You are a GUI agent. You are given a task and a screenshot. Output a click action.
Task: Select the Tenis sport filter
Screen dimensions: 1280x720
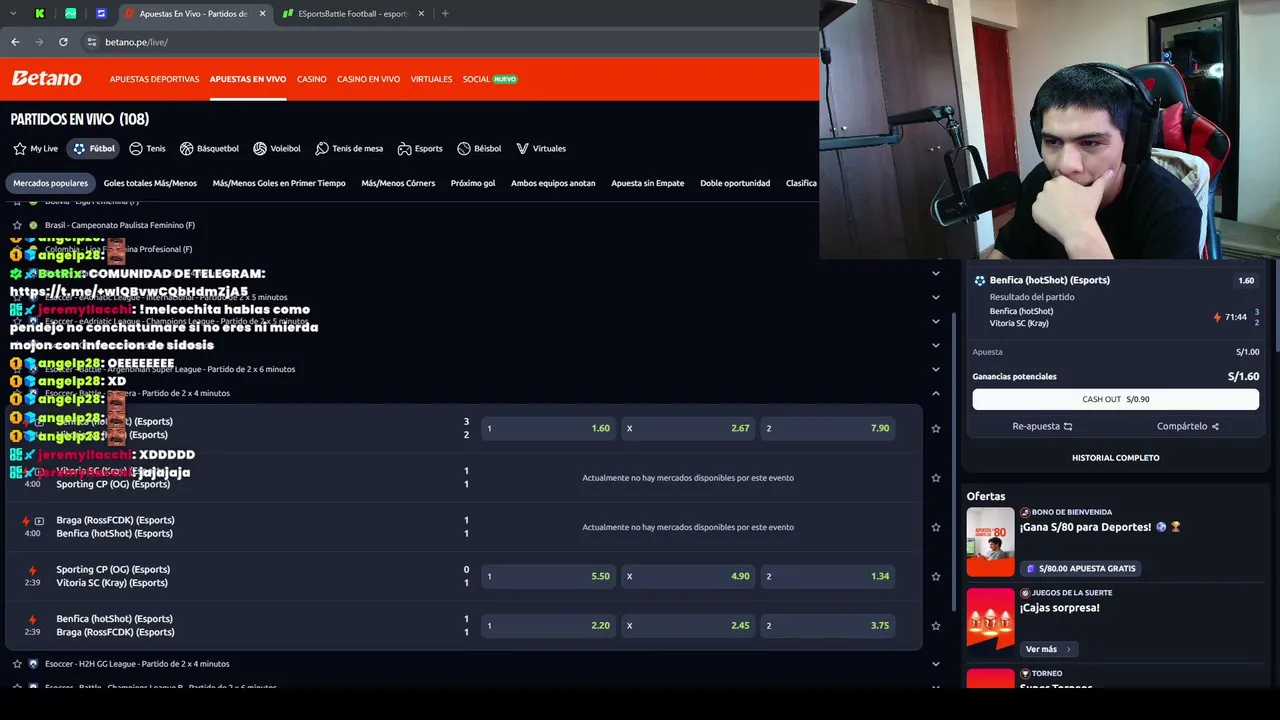(147, 149)
